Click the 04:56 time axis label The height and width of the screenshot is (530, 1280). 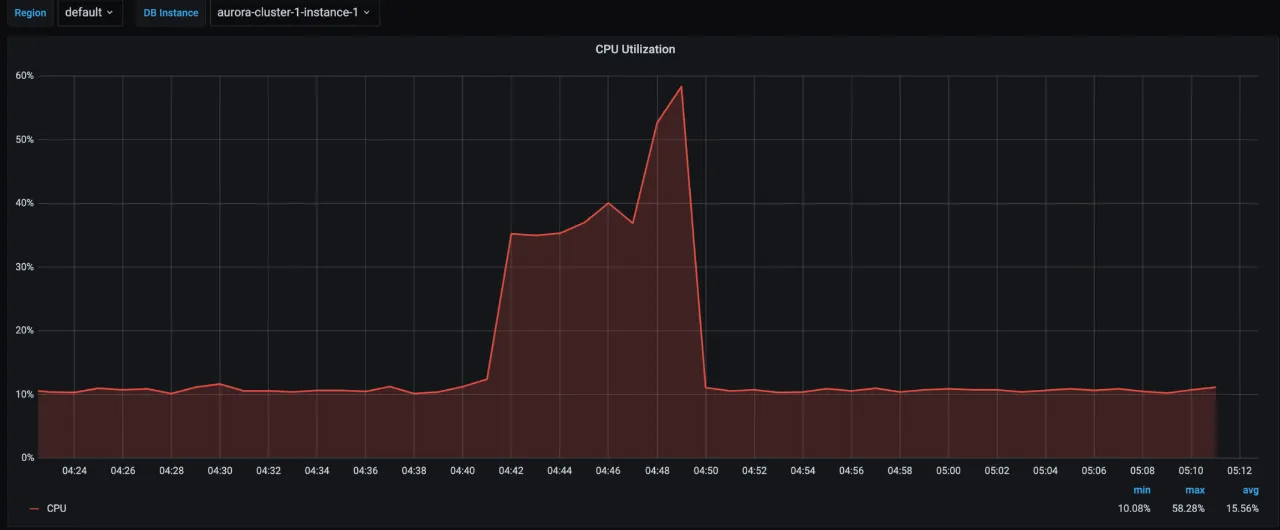(x=851, y=471)
